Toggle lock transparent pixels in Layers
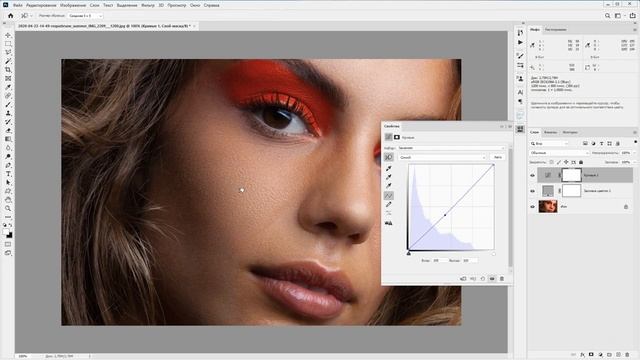Image resolution: width=640 pixels, height=360 pixels. pos(551,162)
